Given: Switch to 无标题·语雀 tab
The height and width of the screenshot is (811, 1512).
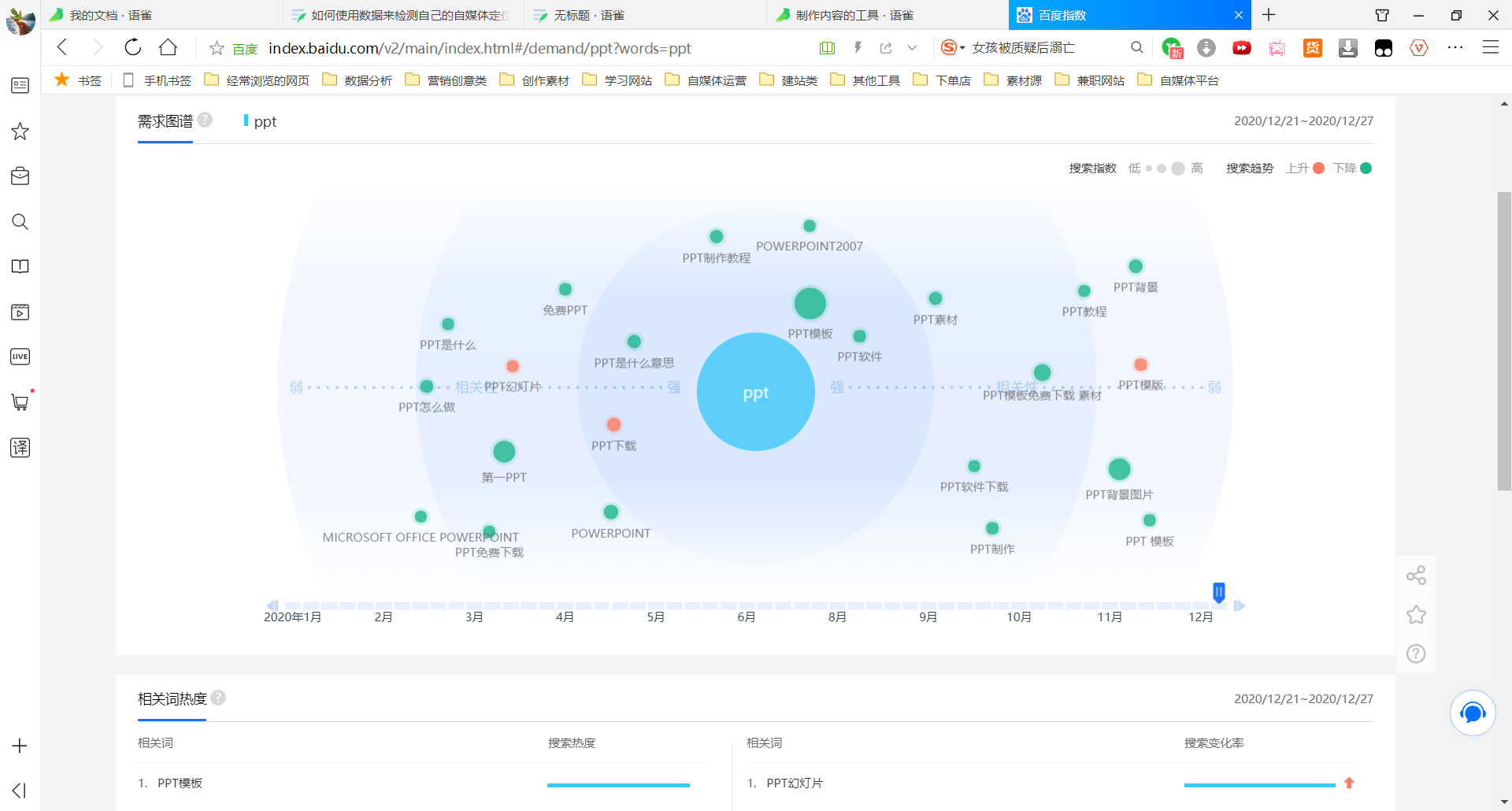Looking at the screenshot, I should (x=646, y=15).
